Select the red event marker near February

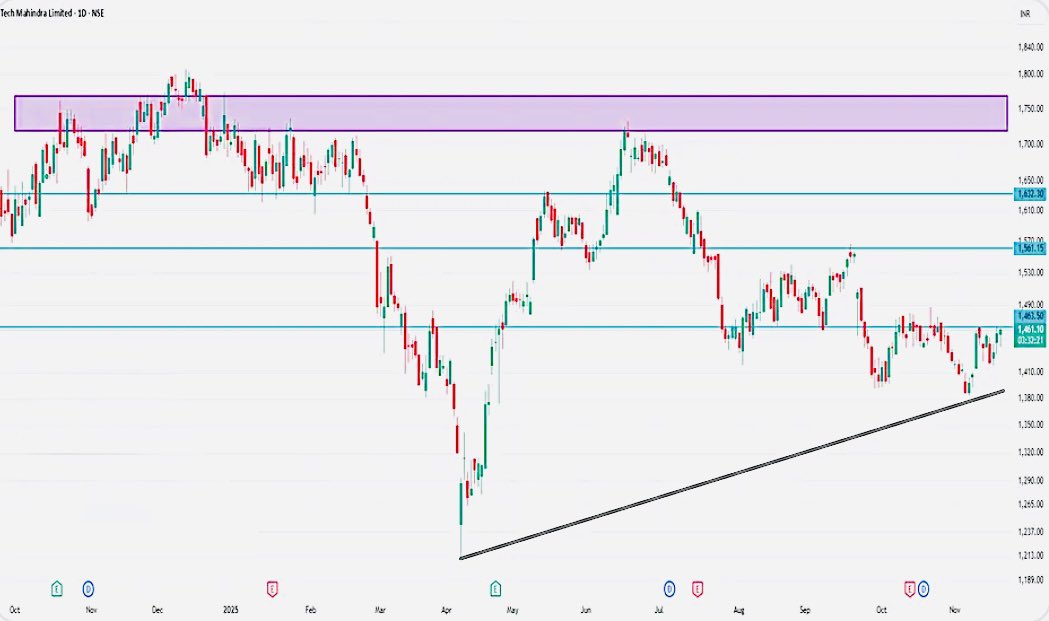pyautogui.click(x=270, y=589)
